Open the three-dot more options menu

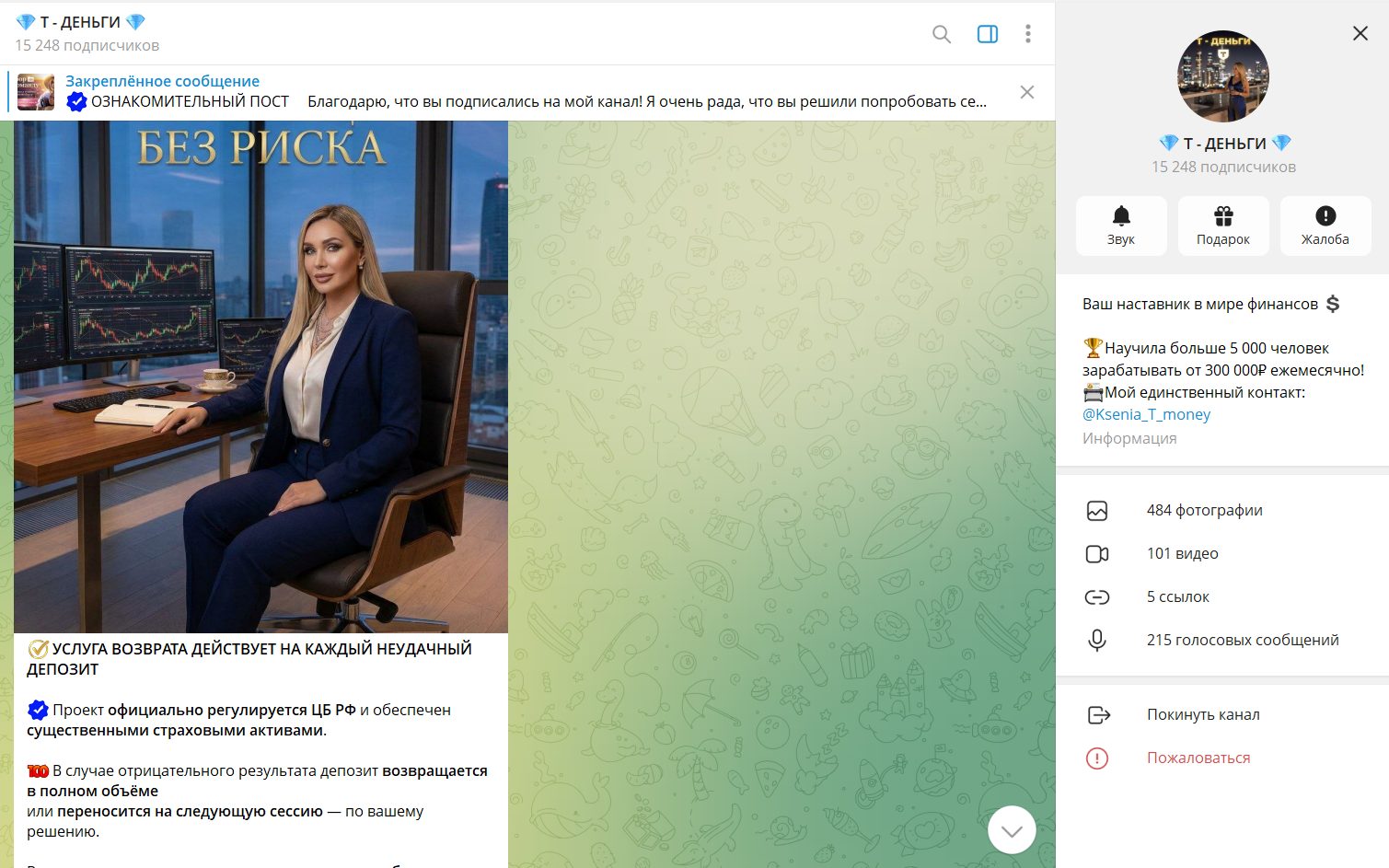pyautogui.click(x=1028, y=34)
